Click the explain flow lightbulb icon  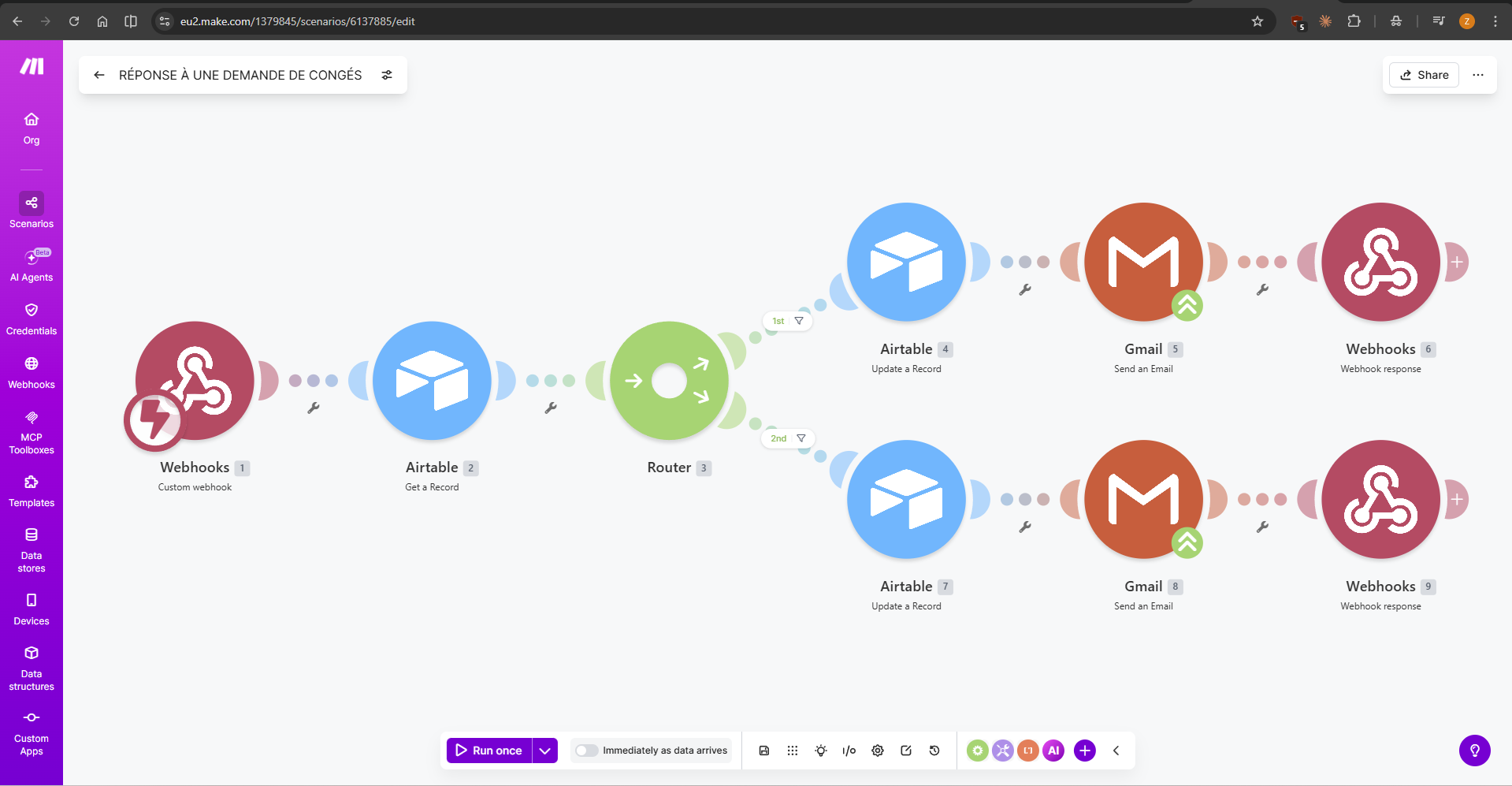click(821, 751)
